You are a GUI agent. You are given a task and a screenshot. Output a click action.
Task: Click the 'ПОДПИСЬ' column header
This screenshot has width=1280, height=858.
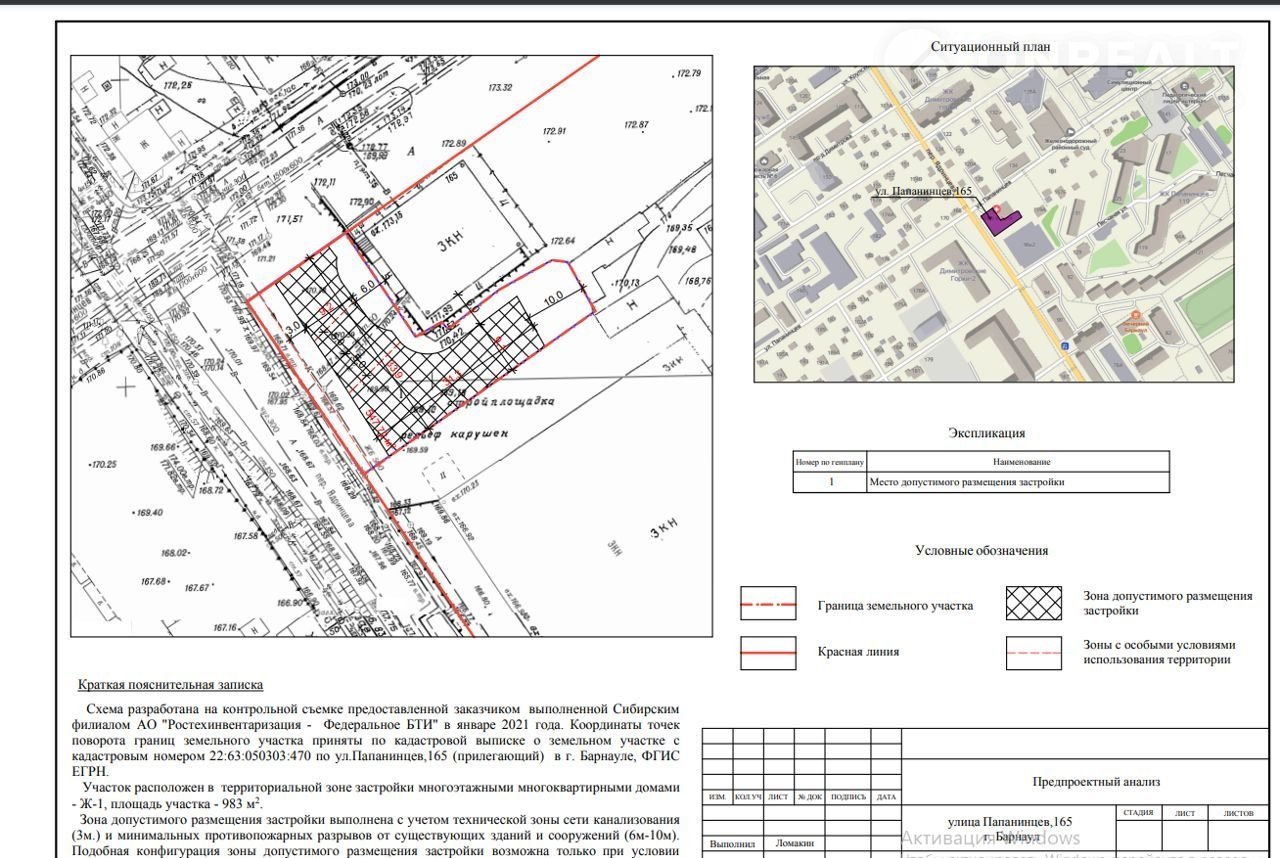coord(848,797)
